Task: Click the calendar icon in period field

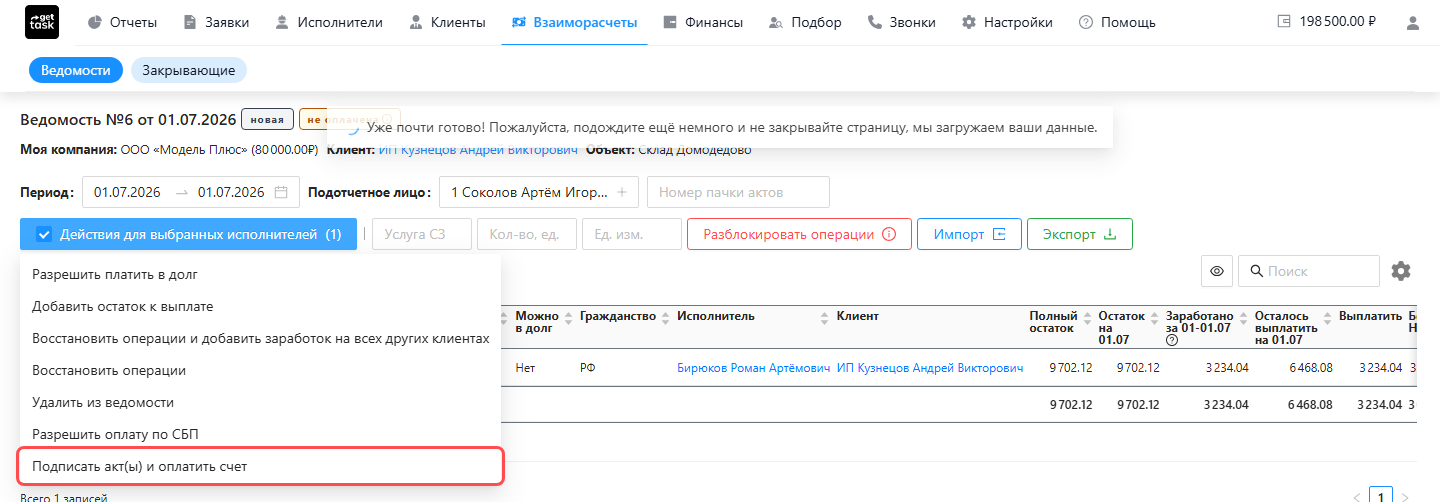Action: coord(281,192)
